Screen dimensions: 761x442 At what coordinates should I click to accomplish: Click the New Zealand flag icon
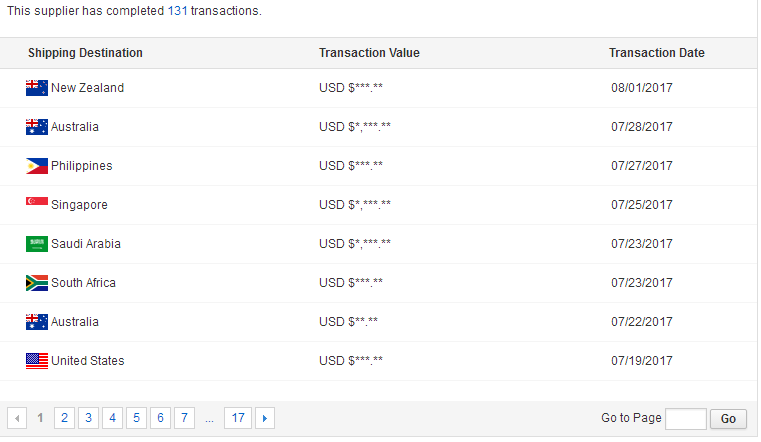37,88
